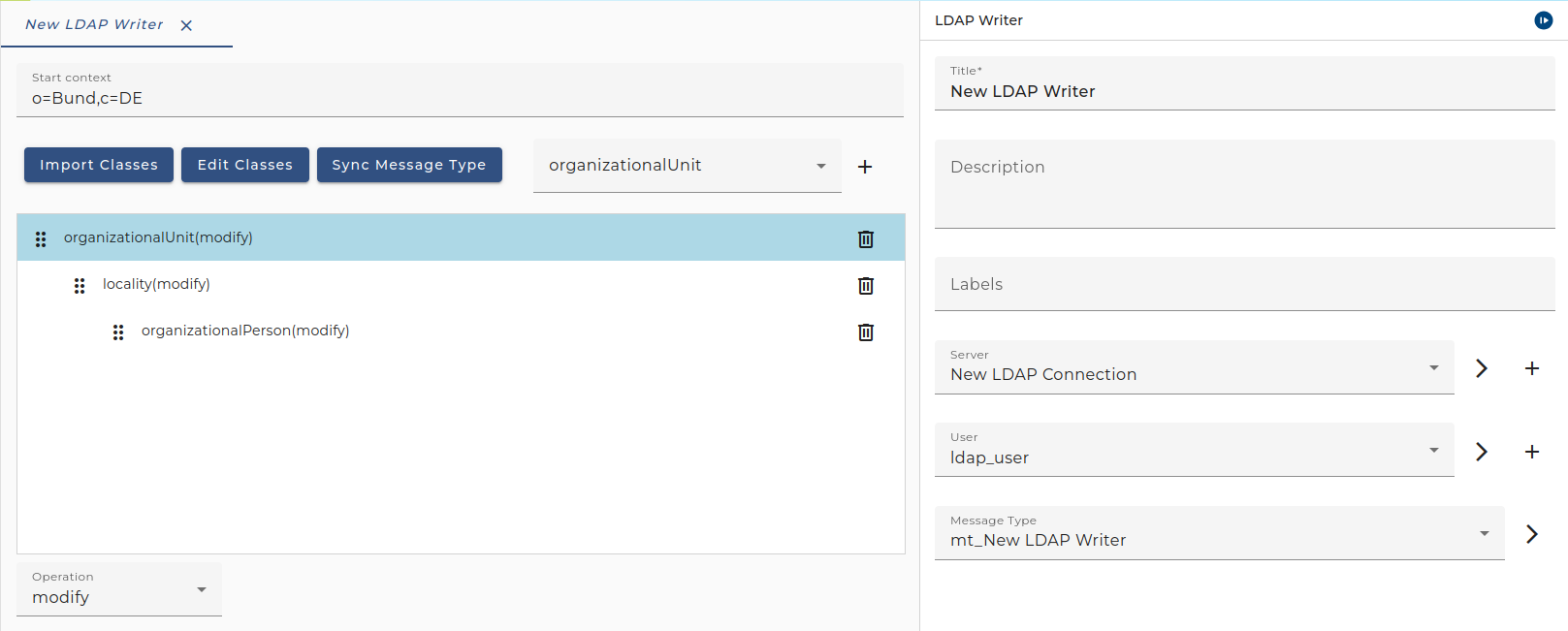Image resolution: width=1568 pixels, height=631 pixels.
Task: Open the Server dropdown
Action: coord(1194,367)
